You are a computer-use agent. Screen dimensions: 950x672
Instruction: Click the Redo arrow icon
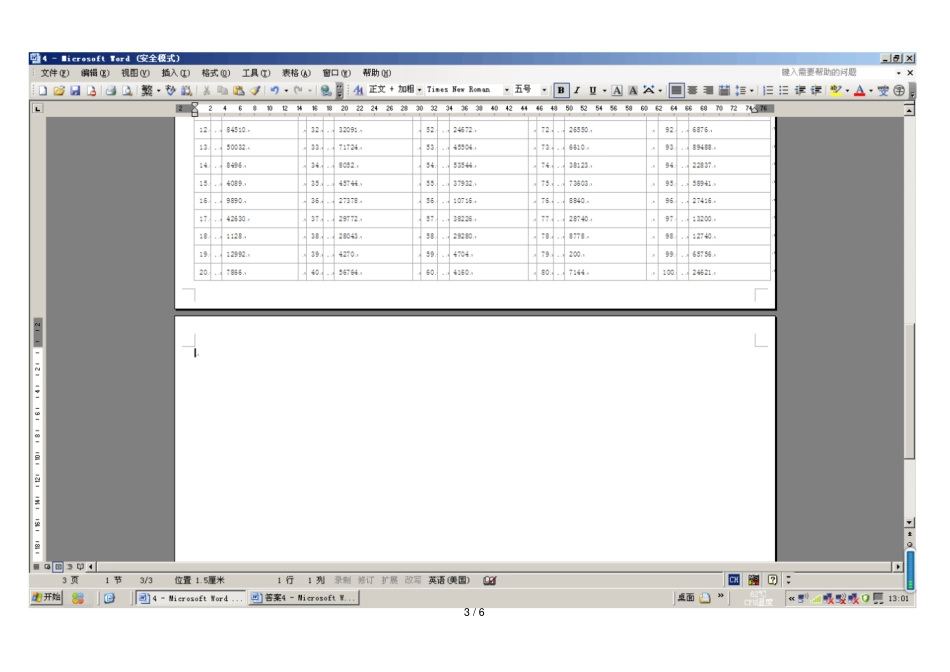coord(298,90)
